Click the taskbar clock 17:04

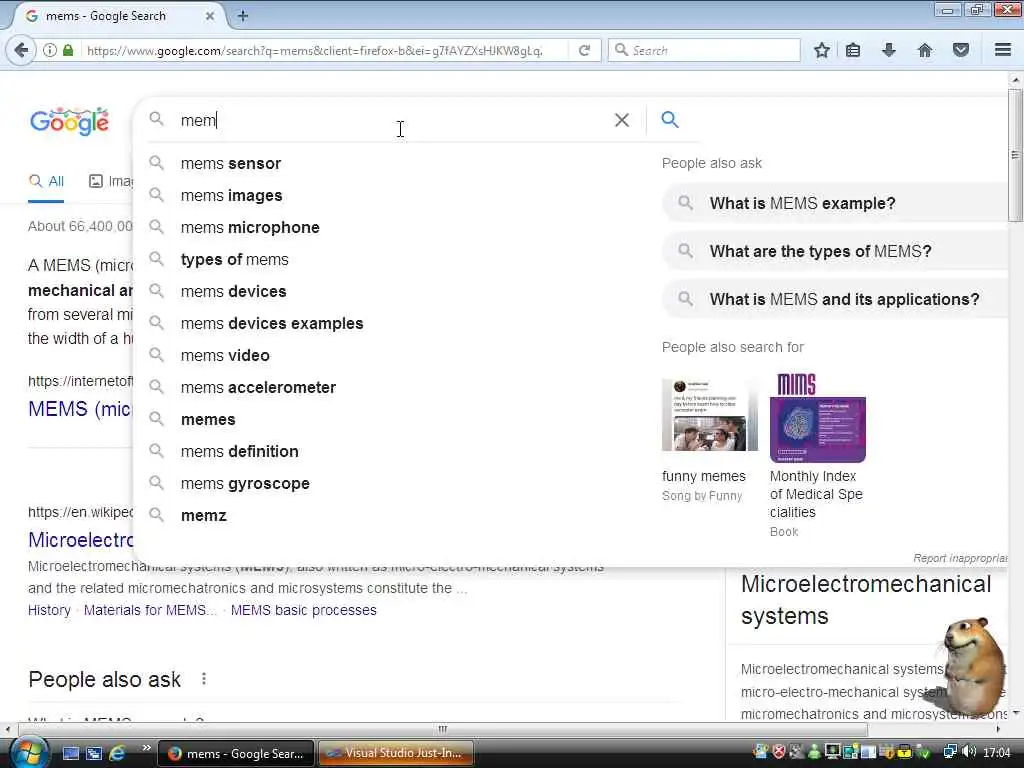997,753
